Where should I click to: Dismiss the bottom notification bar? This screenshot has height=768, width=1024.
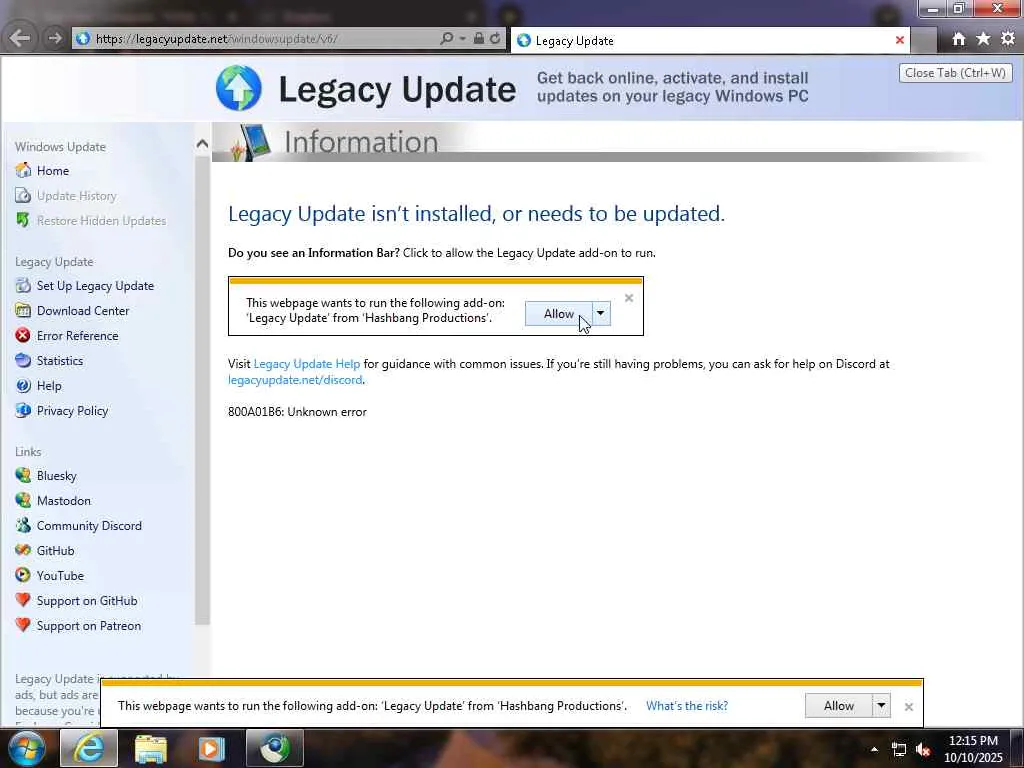[908, 707]
